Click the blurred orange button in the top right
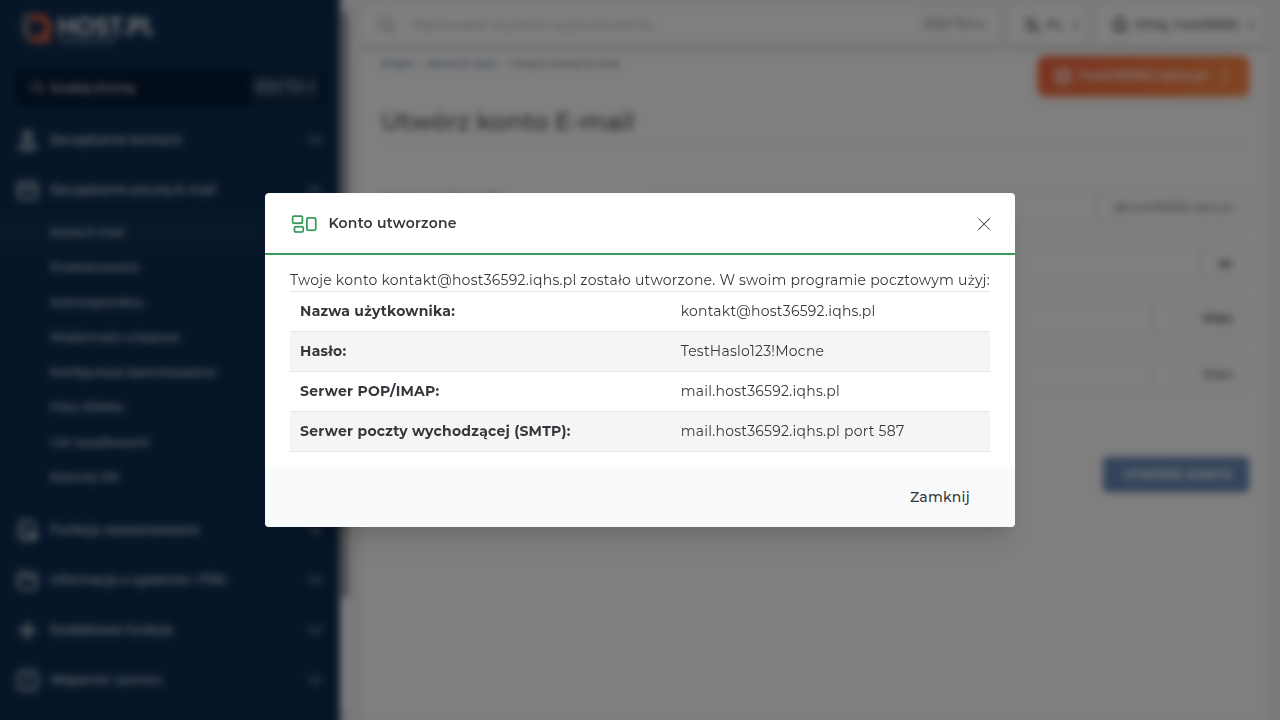The height and width of the screenshot is (720, 1280). click(1143, 76)
